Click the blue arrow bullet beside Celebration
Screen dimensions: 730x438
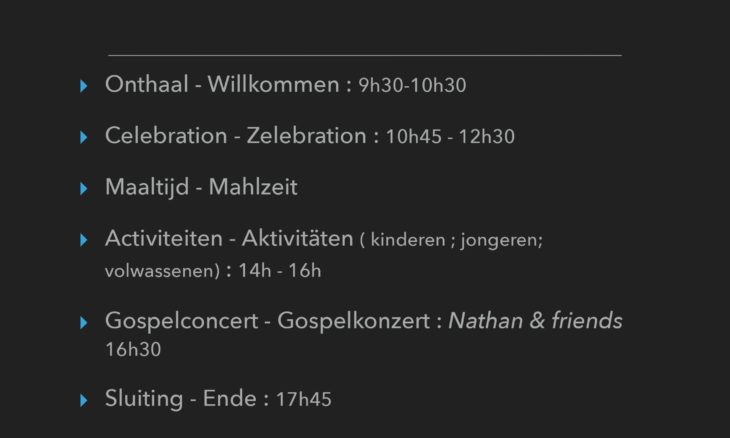pyautogui.click(x=84, y=137)
